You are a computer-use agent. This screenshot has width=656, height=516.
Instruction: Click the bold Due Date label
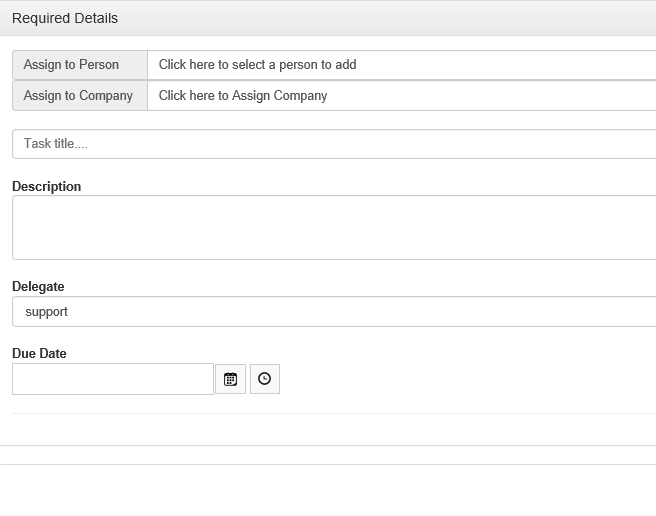(39, 353)
